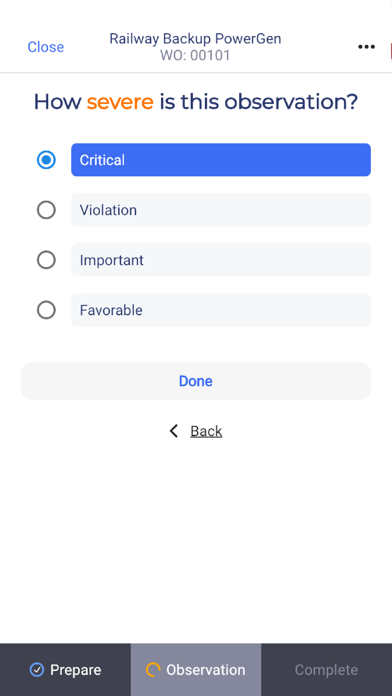The image size is (392, 696).
Task: Click the orange progress spinner icon
Action: tap(153, 669)
